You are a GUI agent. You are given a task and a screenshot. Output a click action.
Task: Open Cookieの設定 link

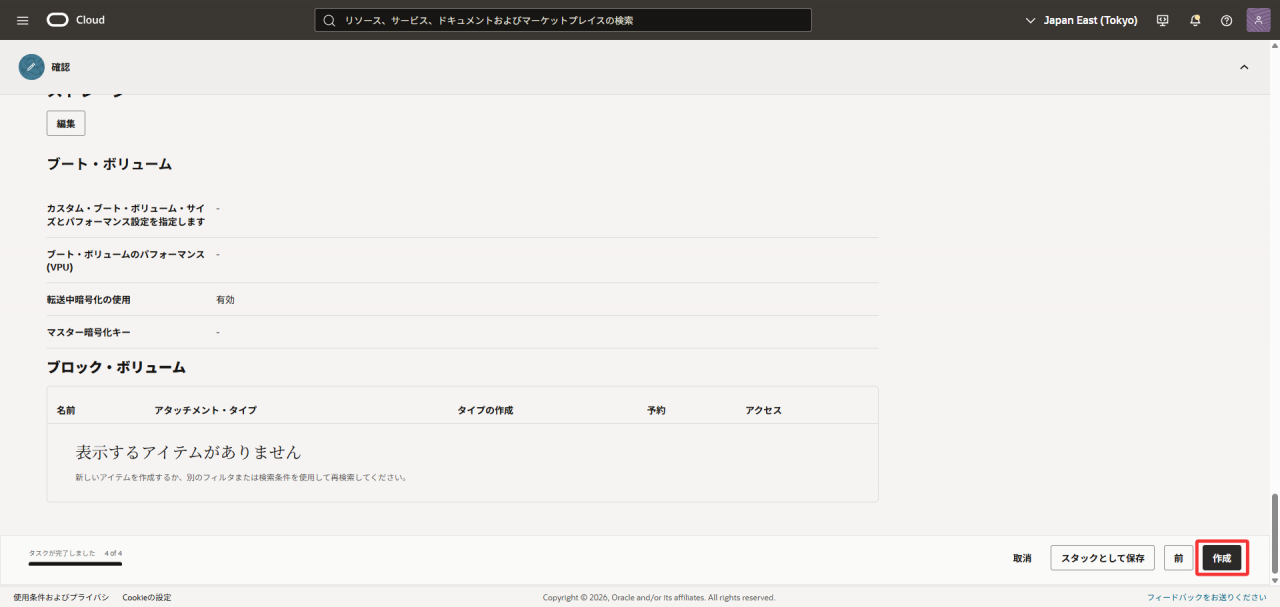click(147, 597)
